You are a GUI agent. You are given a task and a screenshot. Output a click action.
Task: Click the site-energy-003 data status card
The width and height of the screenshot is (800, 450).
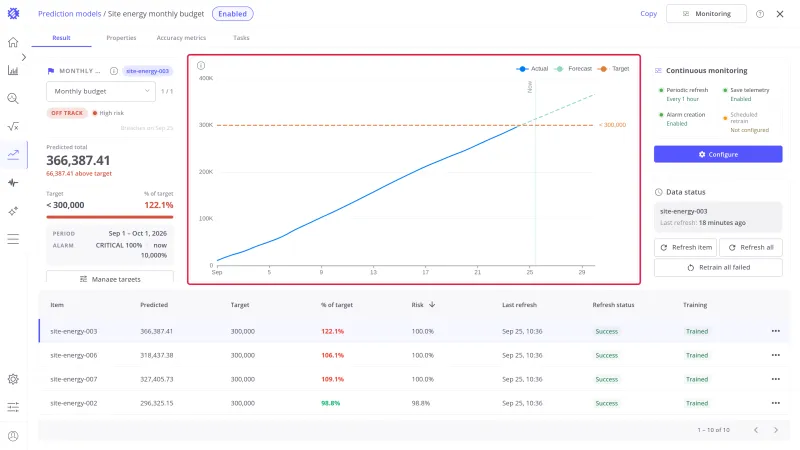pos(718,217)
